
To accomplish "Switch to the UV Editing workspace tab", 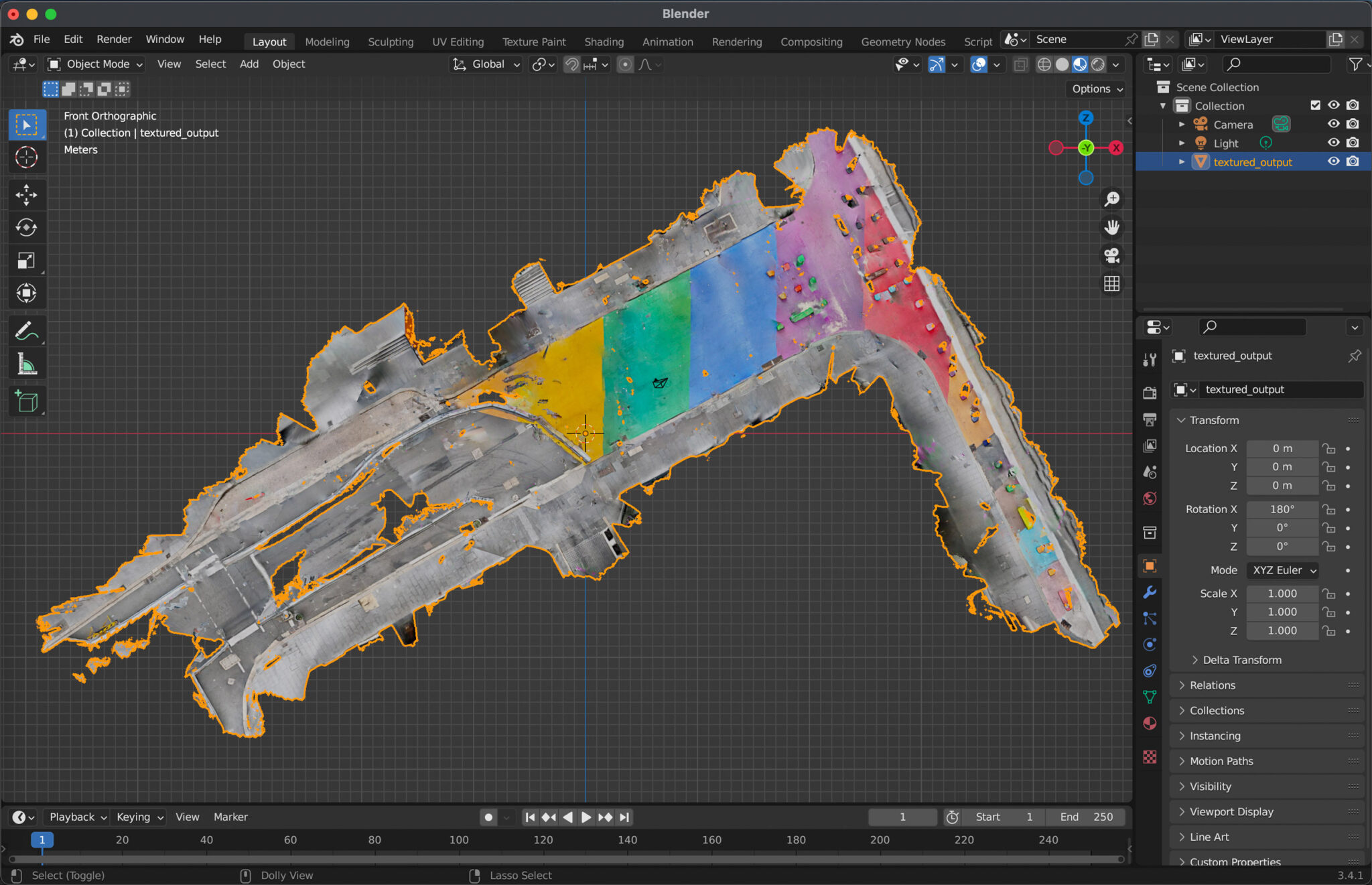I will click(458, 41).
